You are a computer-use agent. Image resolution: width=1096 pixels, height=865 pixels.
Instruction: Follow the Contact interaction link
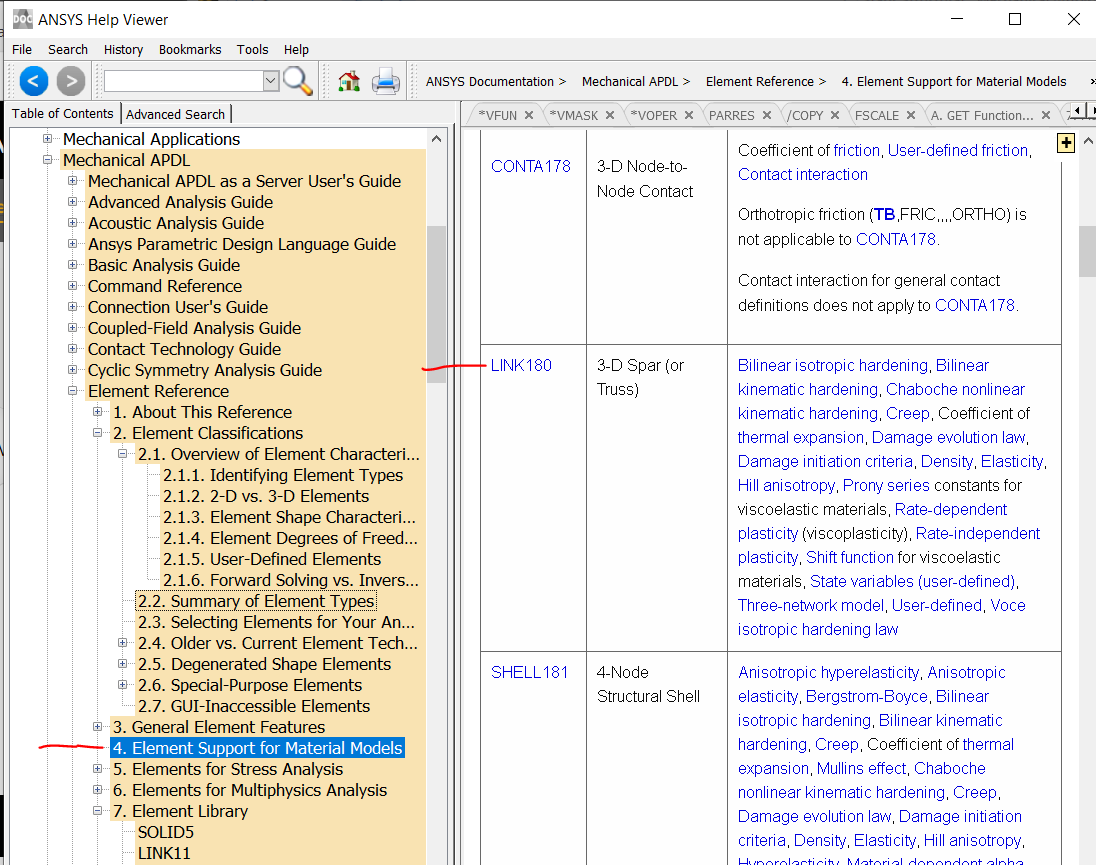pos(802,175)
